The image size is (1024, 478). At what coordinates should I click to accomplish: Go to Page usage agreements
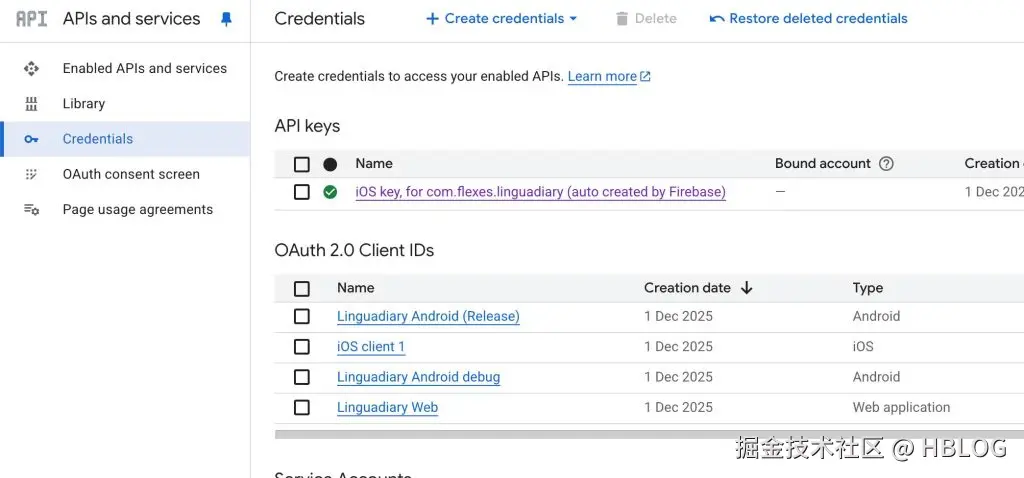click(137, 210)
